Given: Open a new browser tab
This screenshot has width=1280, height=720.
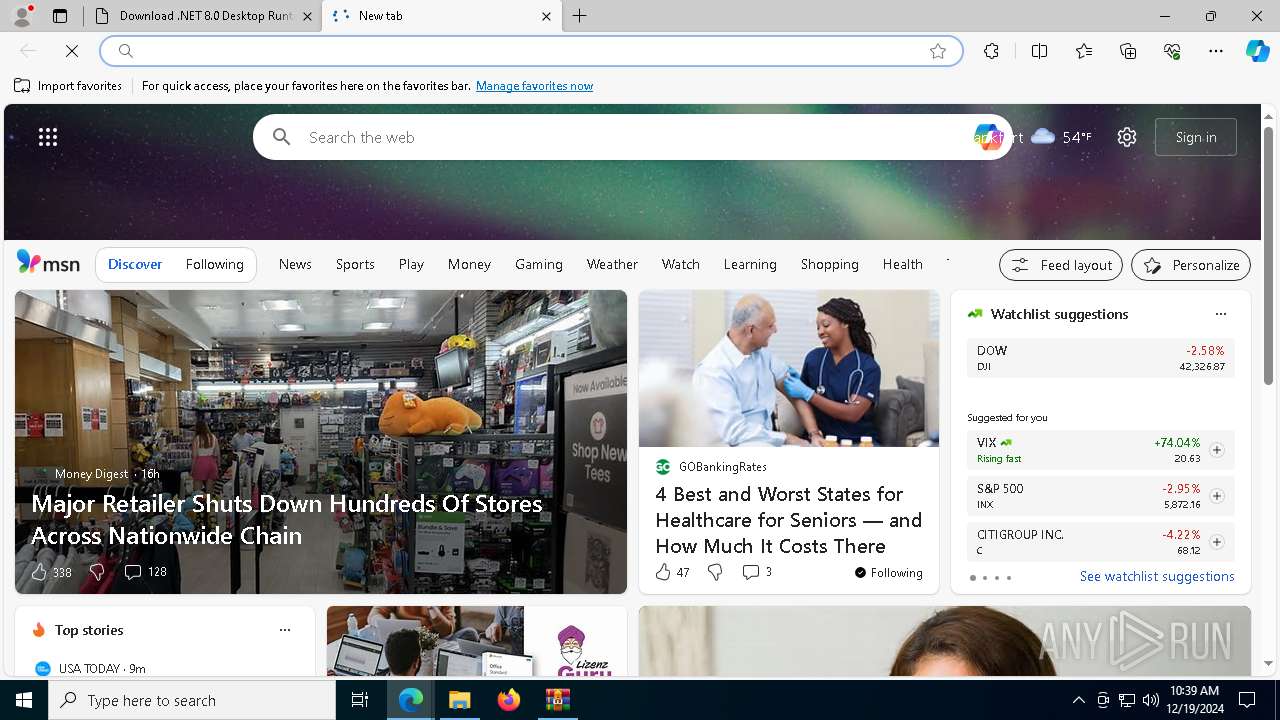Looking at the screenshot, I should tap(580, 16).
